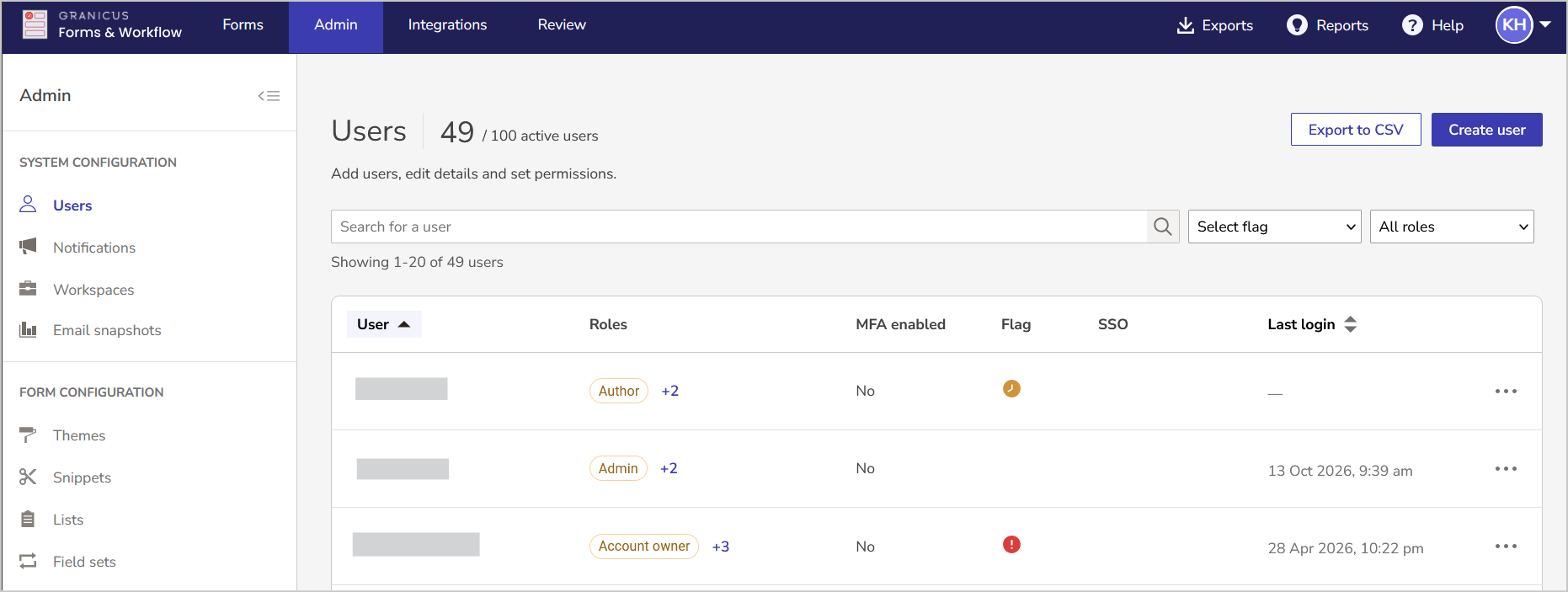
Task: Open Exports in the top bar
Action: (1214, 25)
